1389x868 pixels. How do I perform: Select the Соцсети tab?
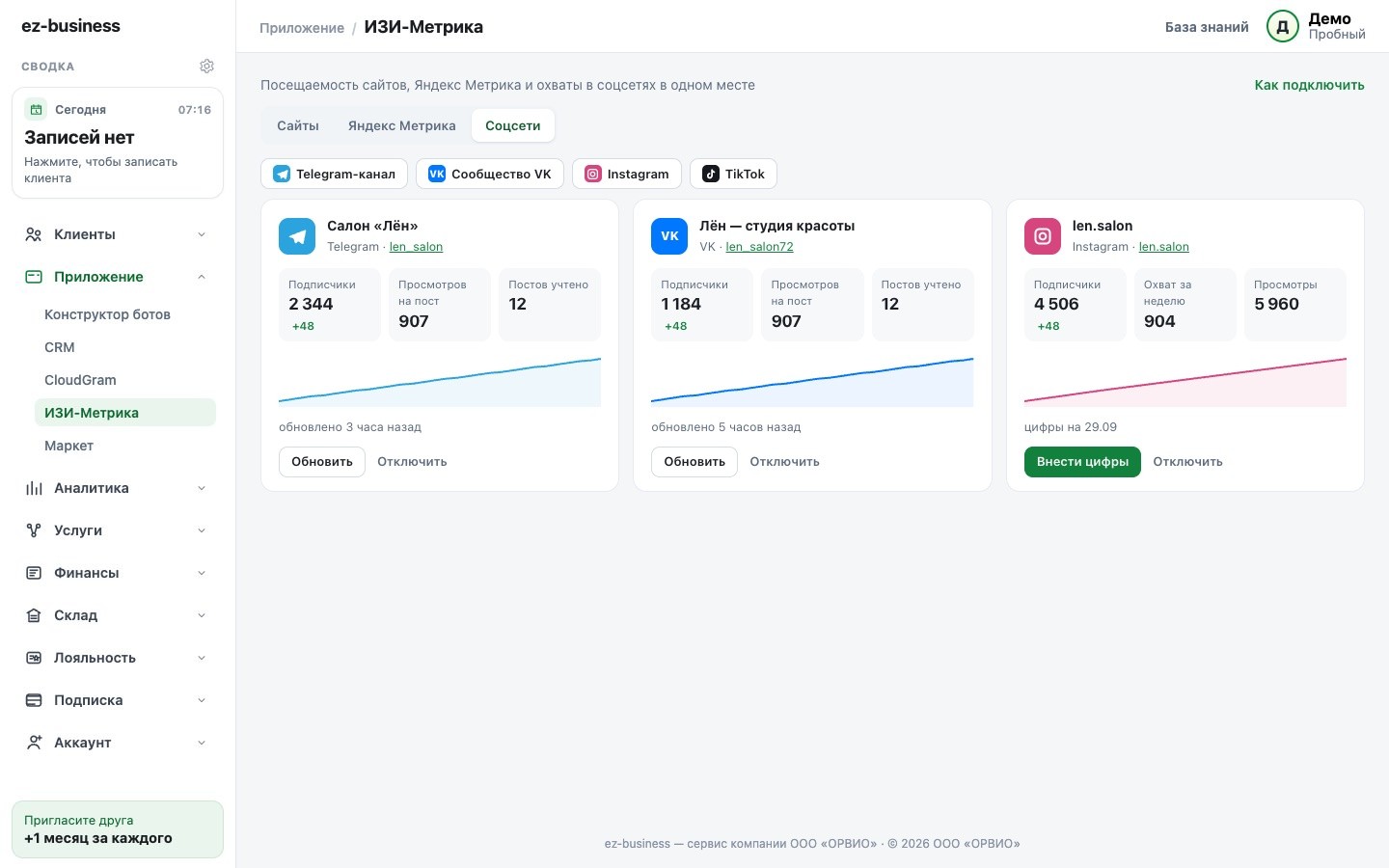coord(513,125)
